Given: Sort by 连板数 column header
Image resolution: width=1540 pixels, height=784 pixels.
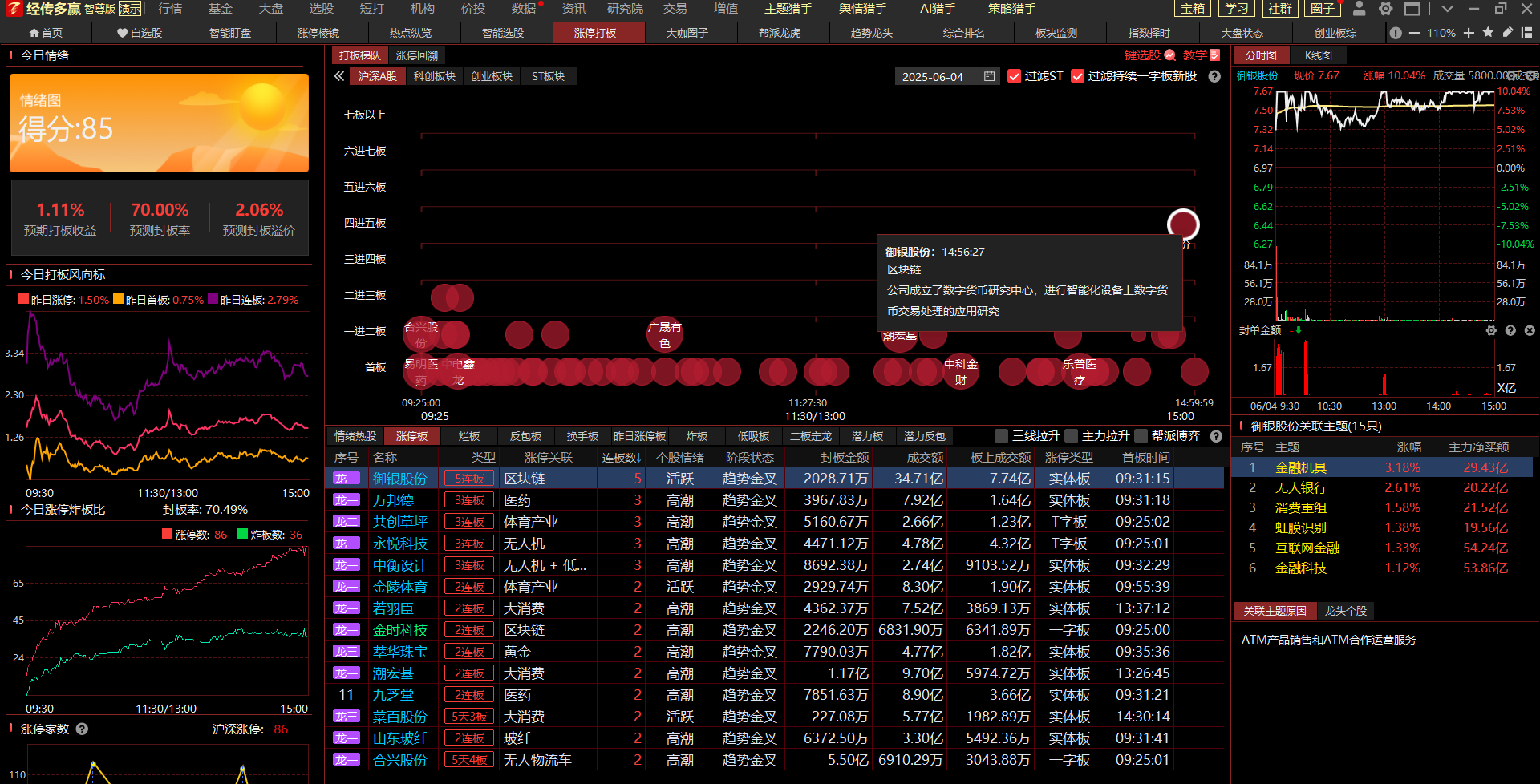Looking at the screenshot, I should [x=622, y=457].
